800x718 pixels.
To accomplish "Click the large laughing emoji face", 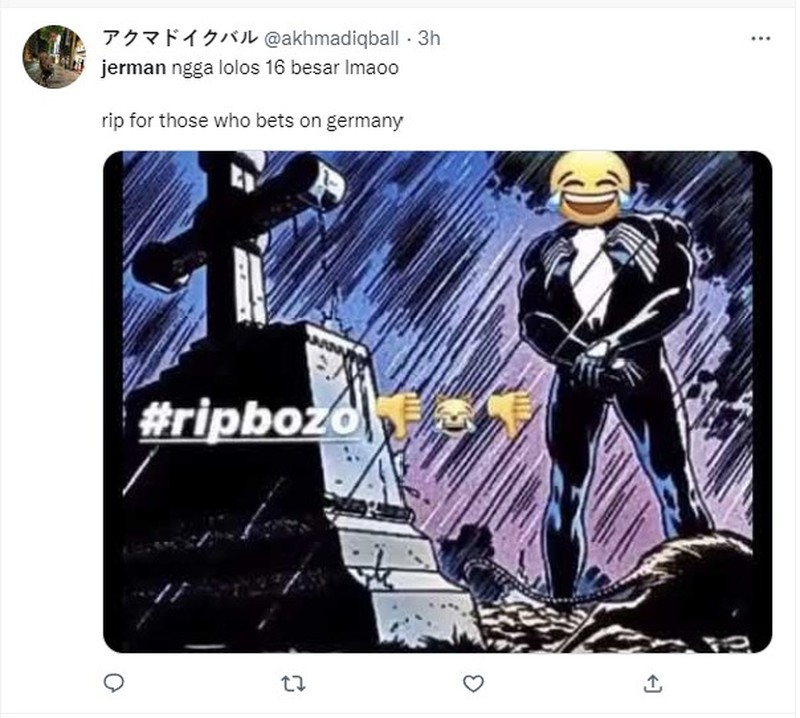I will (590, 187).
